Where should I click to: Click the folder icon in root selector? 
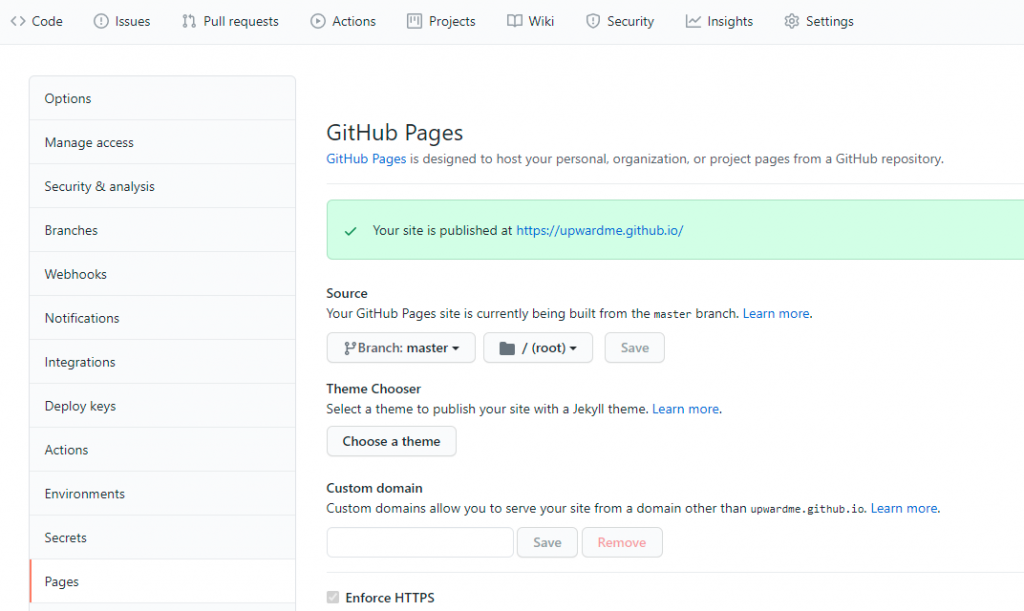(507, 349)
